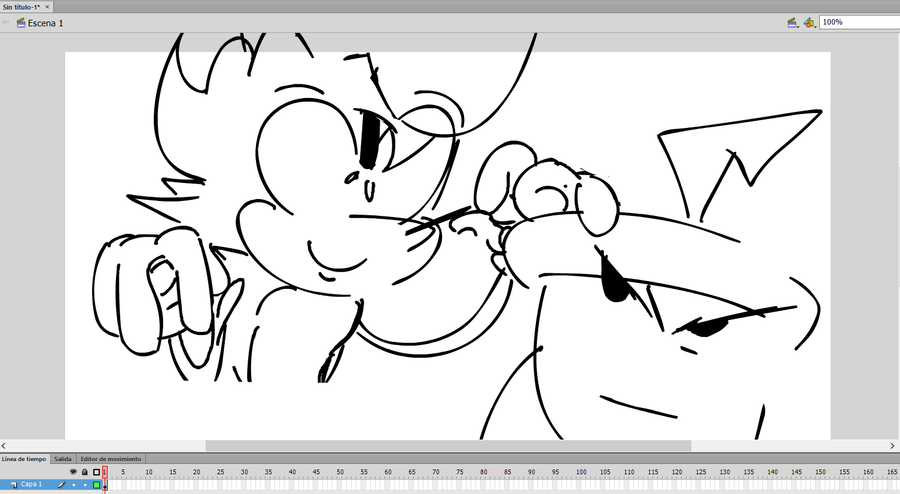Click the scroll right arrow under the stage
Viewport: 900px width, 494px height.
tap(893, 446)
